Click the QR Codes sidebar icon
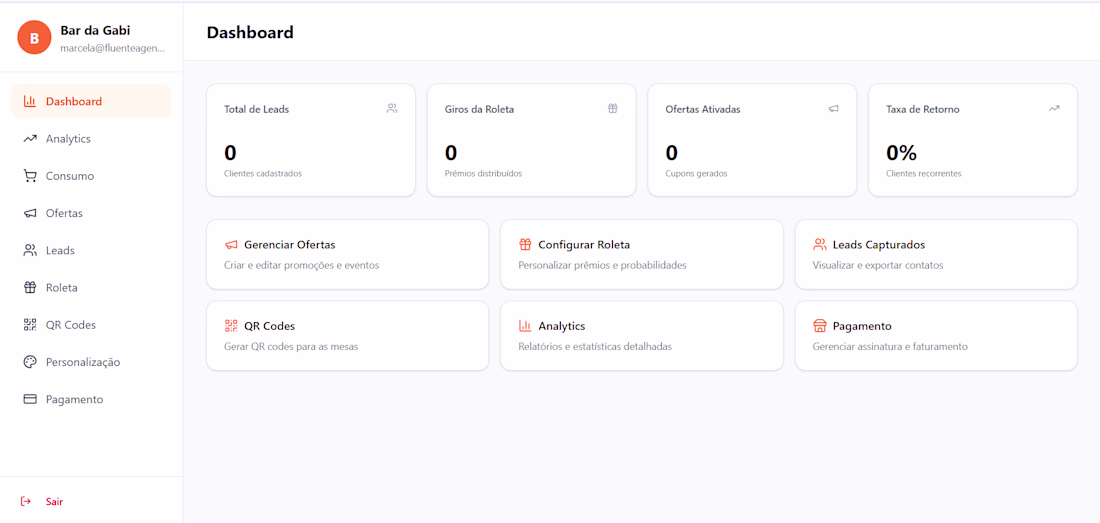1100x523 pixels. [x=29, y=325]
